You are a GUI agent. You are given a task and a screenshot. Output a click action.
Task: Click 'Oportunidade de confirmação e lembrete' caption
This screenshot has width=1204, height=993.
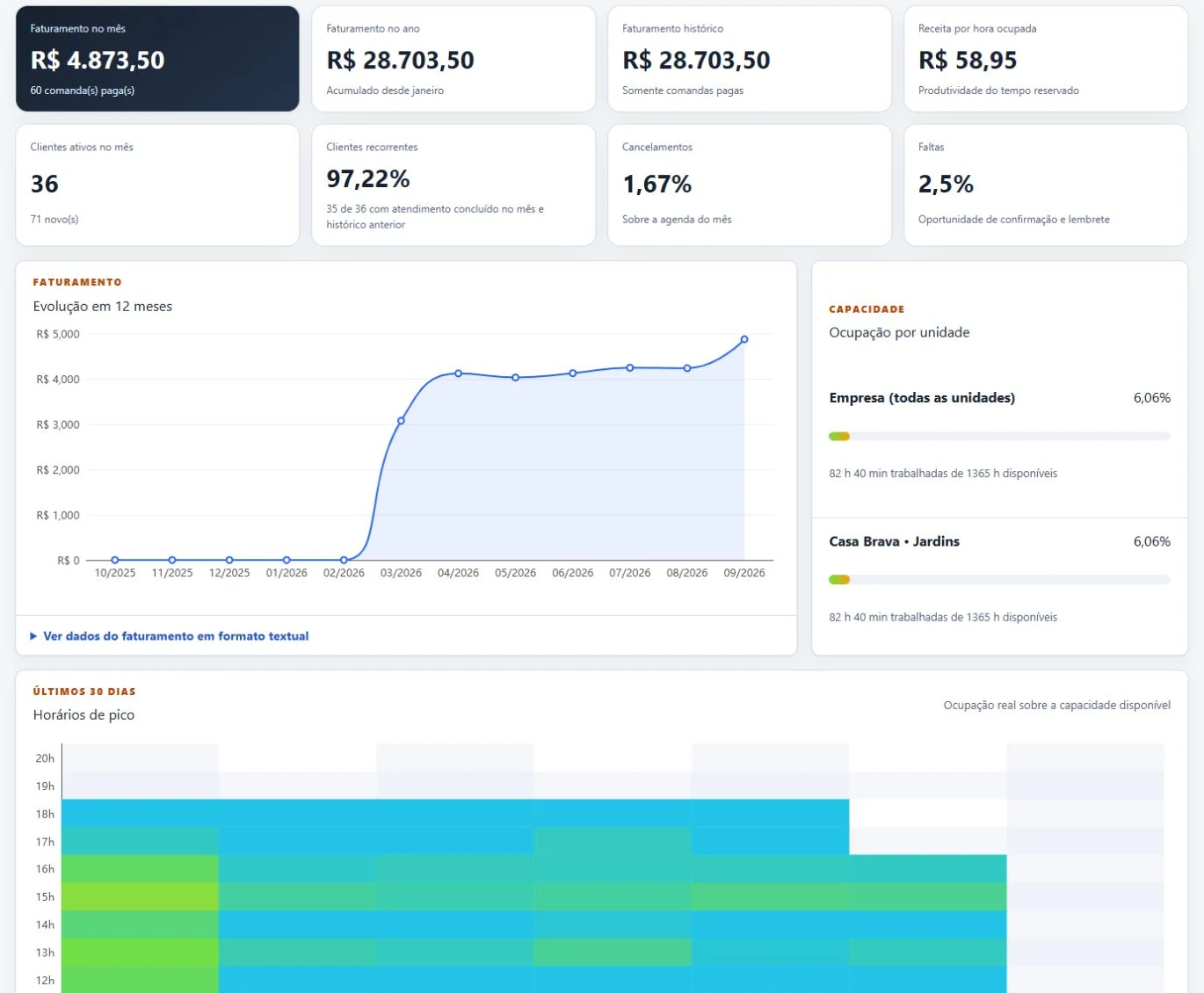click(1014, 220)
